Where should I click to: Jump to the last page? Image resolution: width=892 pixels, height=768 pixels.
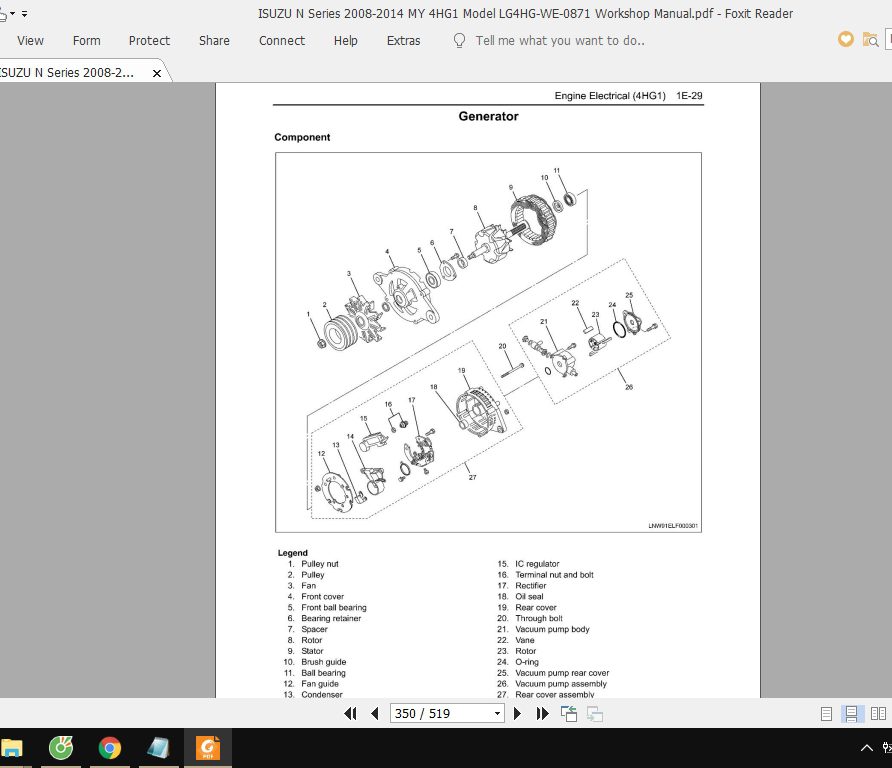[x=542, y=713]
